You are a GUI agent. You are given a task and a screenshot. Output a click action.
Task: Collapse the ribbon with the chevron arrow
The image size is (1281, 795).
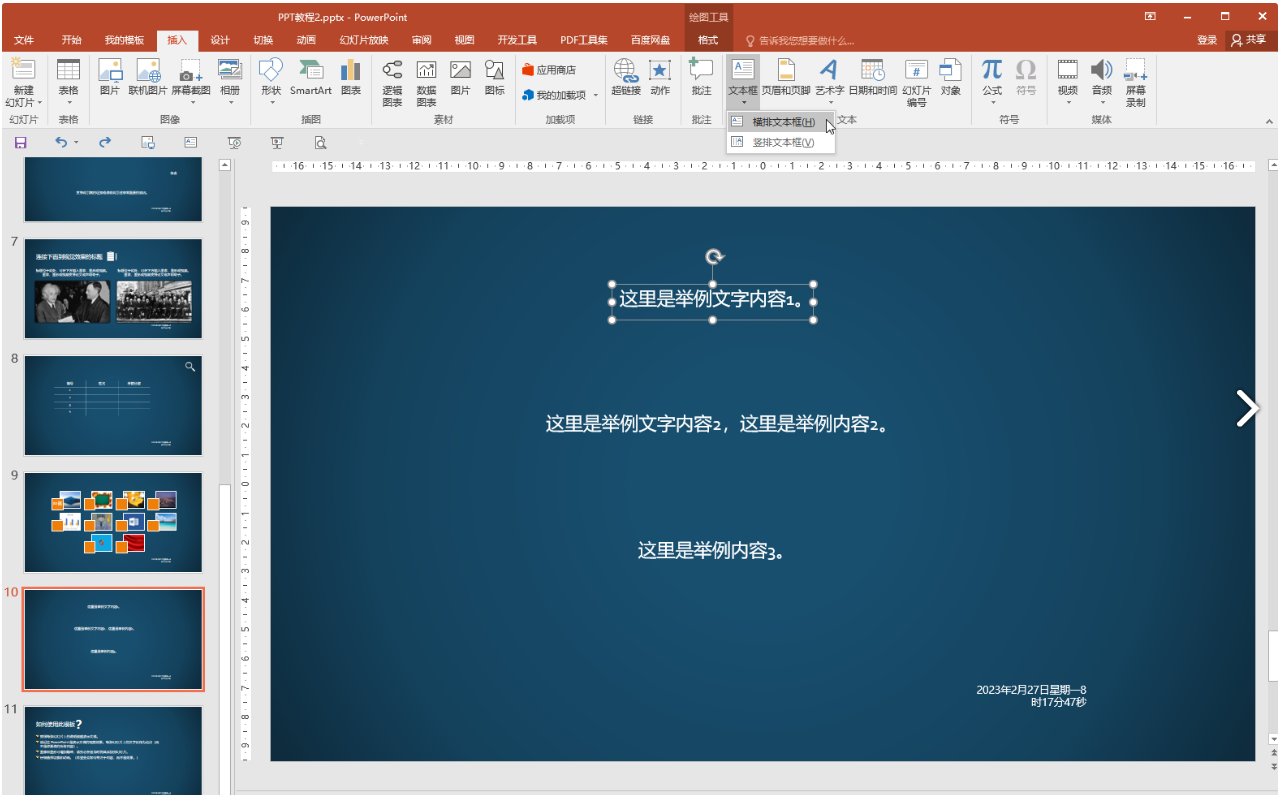pyautogui.click(x=1268, y=120)
